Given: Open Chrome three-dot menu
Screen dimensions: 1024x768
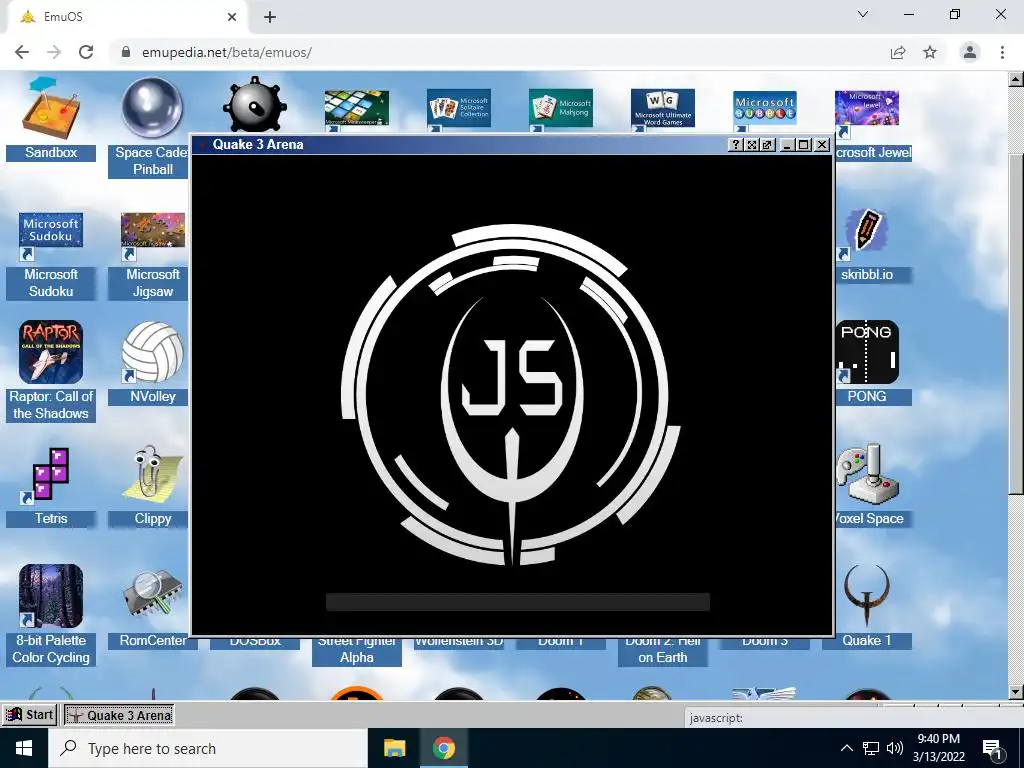Looking at the screenshot, I should (x=1002, y=52).
